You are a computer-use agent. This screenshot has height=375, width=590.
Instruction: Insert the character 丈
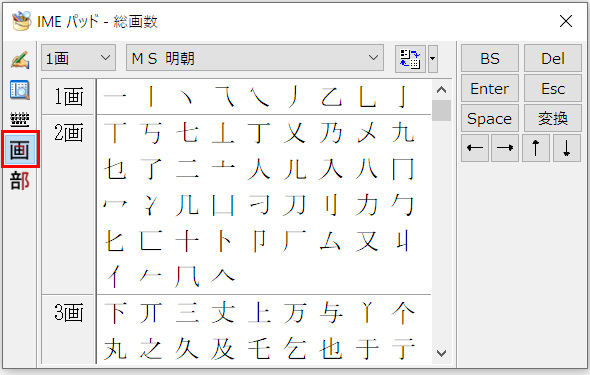pos(223,313)
